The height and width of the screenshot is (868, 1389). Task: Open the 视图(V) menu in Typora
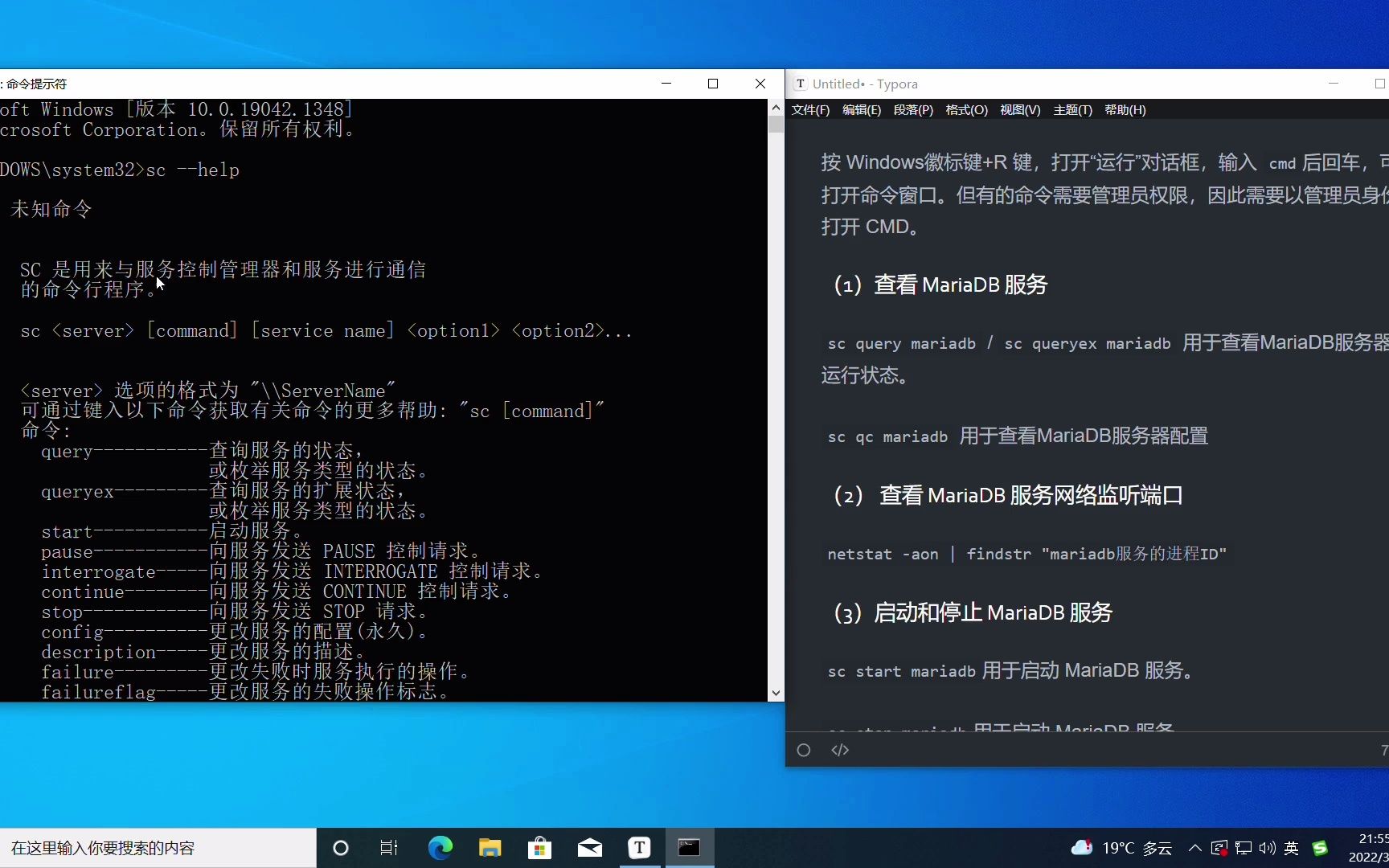(x=1020, y=110)
